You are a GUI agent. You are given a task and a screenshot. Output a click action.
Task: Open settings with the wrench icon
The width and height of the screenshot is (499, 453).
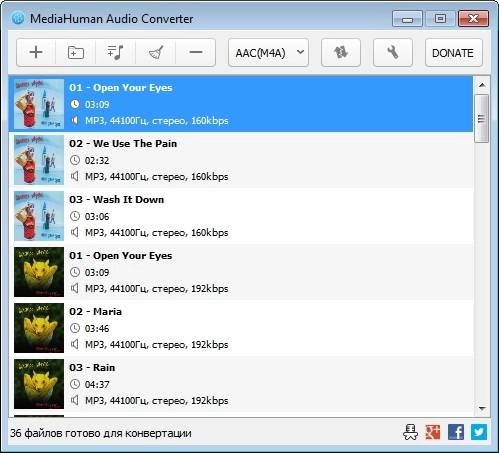pyautogui.click(x=393, y=53)
